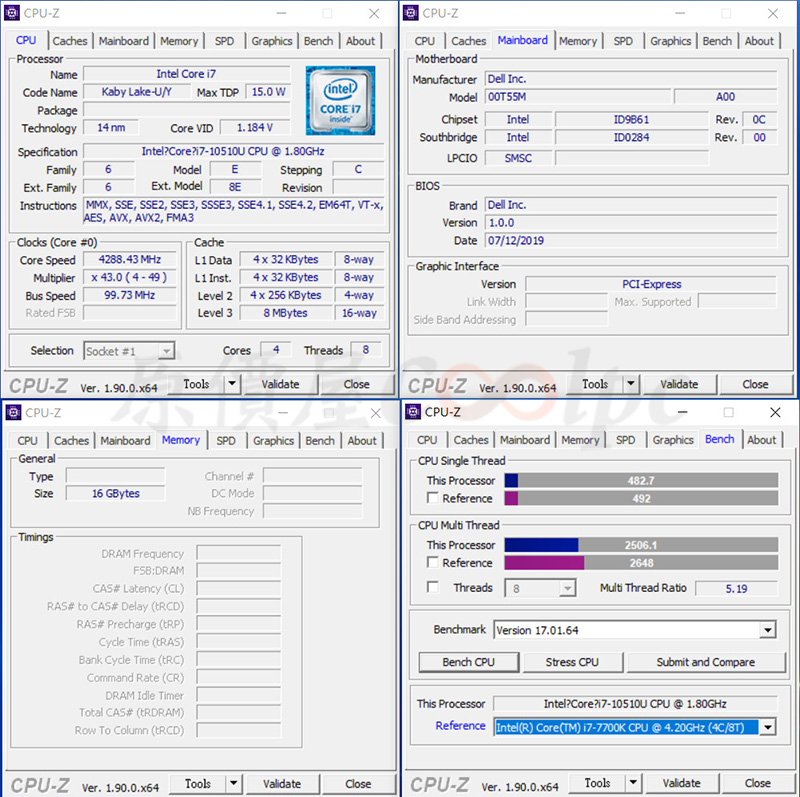Screen dimensions: 800x797
Task: Click Technology value 14 nm
Action: [x=111, y=128]
